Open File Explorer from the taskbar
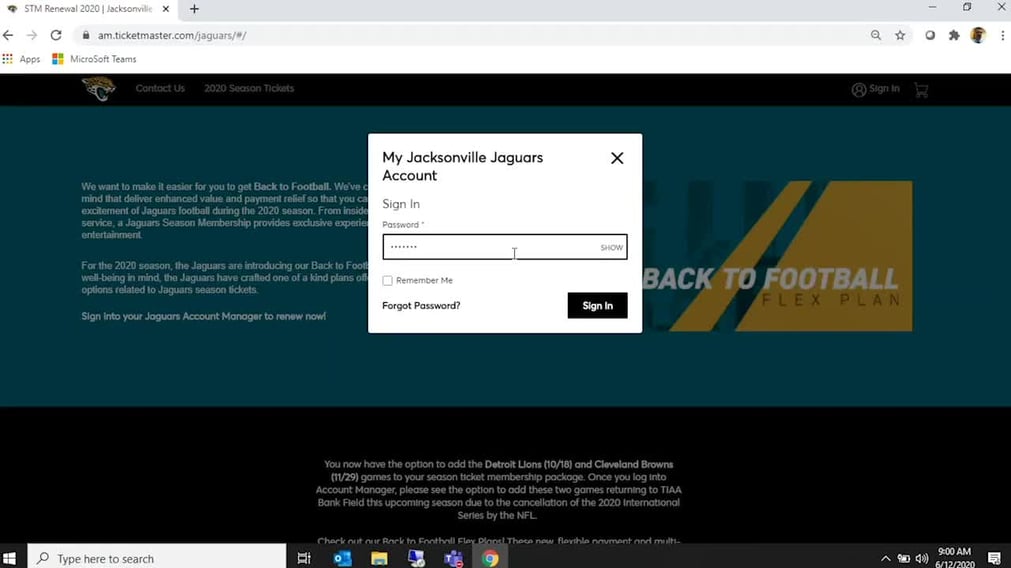 pos(379,558)
